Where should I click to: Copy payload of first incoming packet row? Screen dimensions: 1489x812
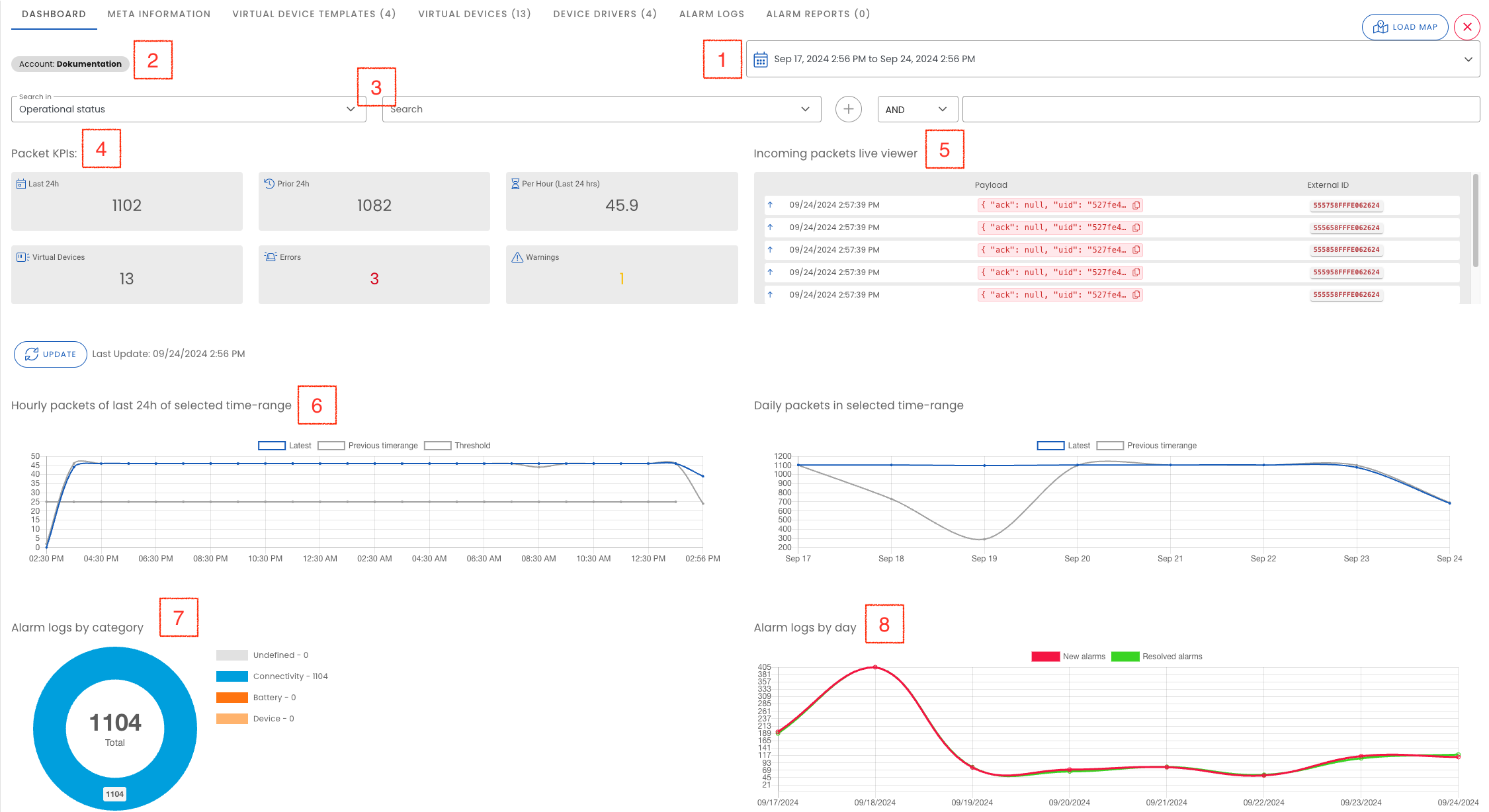click(x=1136, y=206)
